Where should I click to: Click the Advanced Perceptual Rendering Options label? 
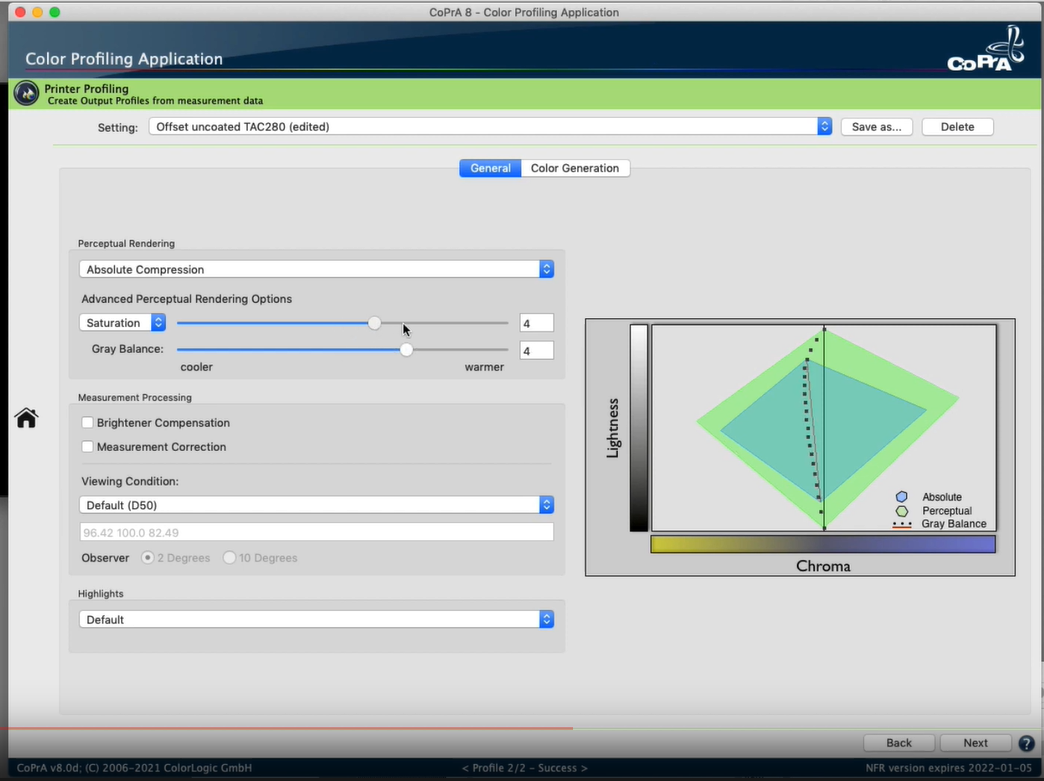(x=186, y=299)
